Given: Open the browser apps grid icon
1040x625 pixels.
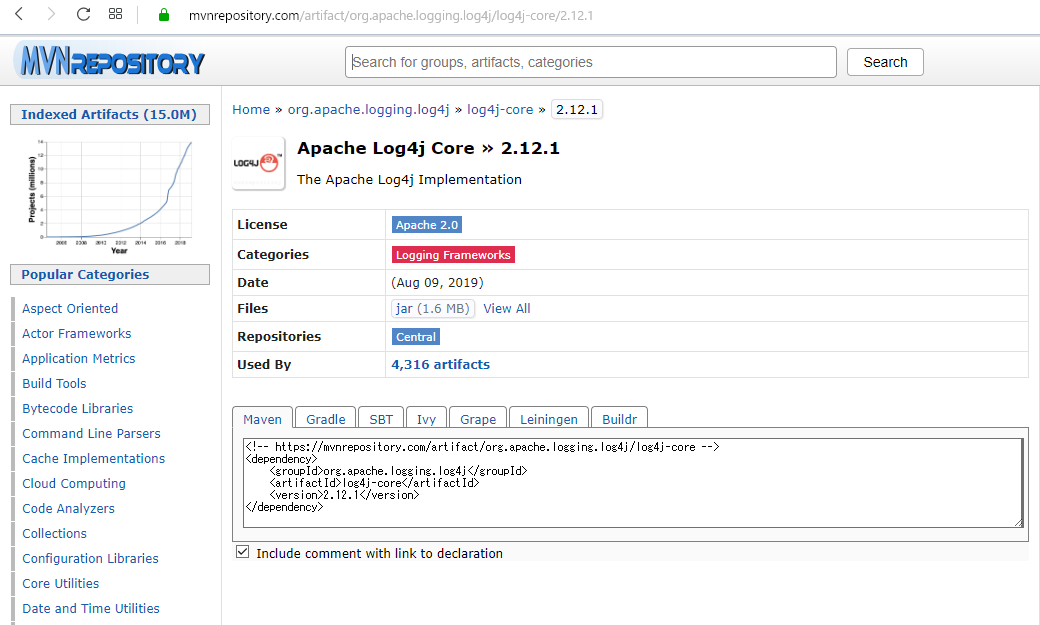Looking at the screenshot, I should [x=115, y=14].
